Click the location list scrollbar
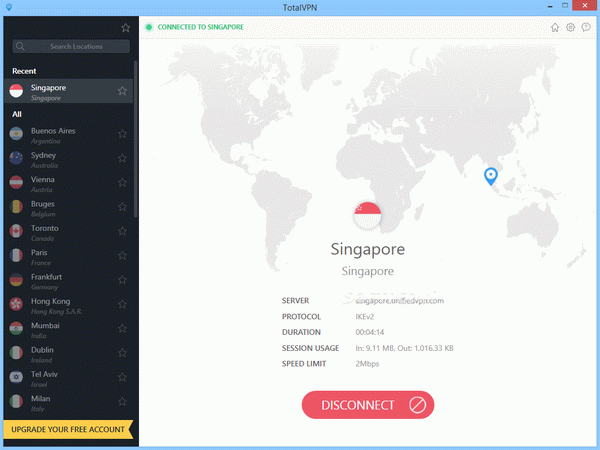This screenshot has width=600, height=450. 135,139
